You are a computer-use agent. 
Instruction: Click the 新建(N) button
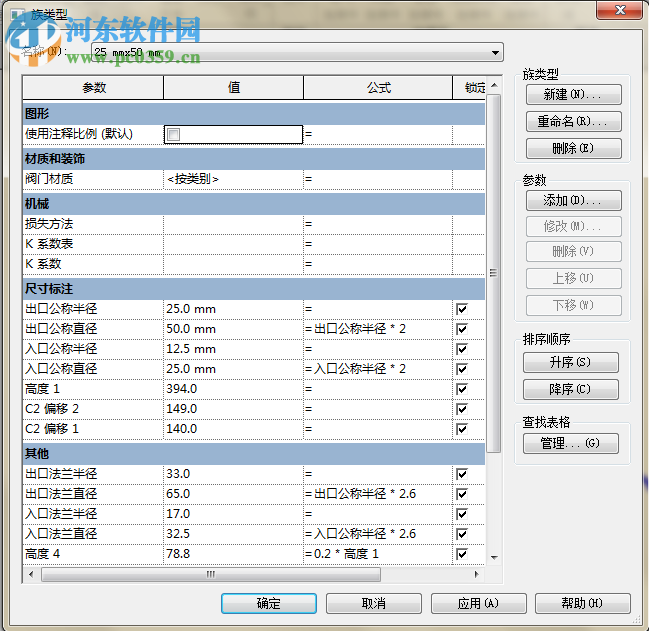pos(574,95)
